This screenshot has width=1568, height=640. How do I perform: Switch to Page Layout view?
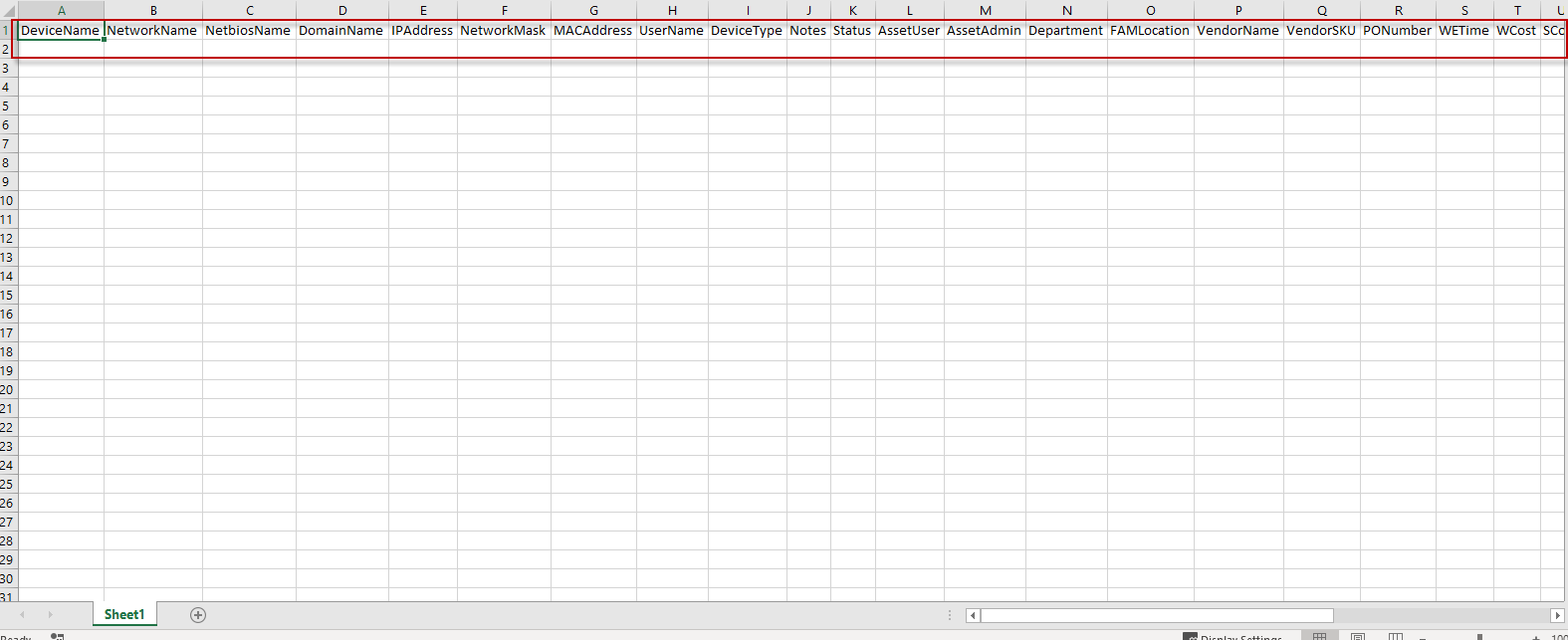tap(1358, 636)
